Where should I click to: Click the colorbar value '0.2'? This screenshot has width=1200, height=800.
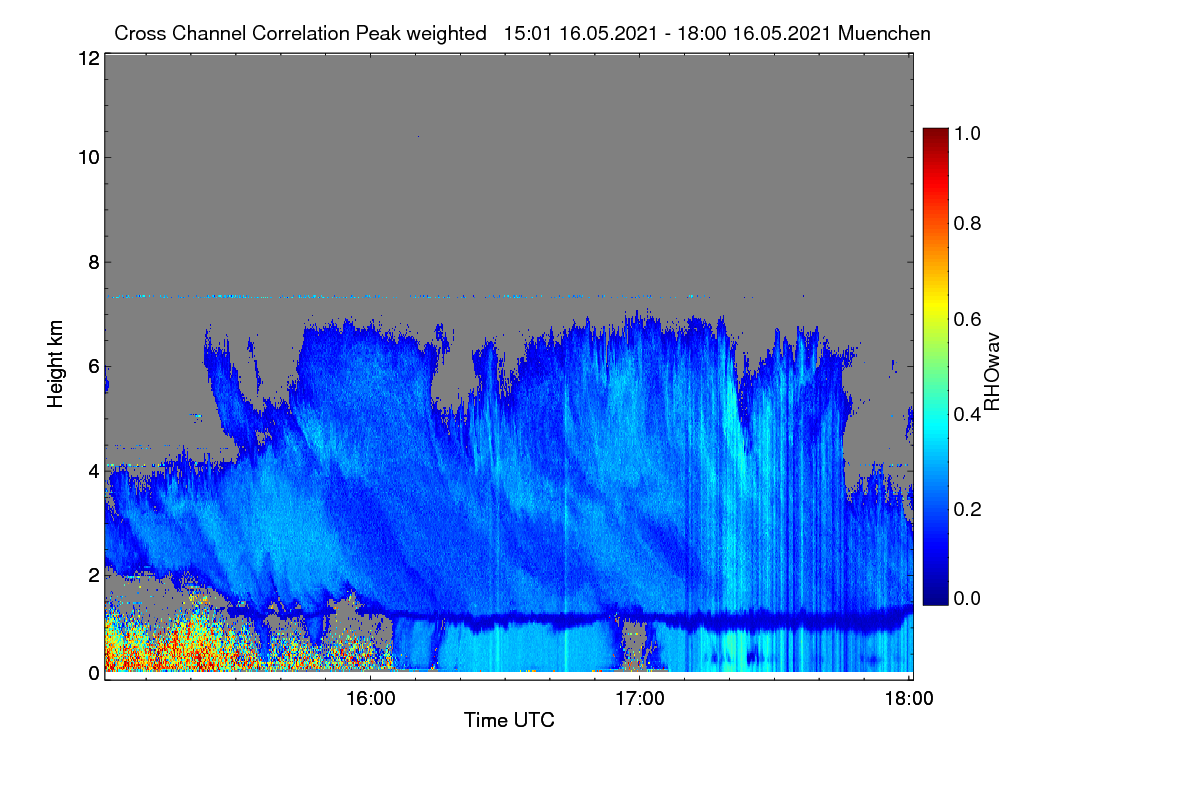click(x=966, y=509)
